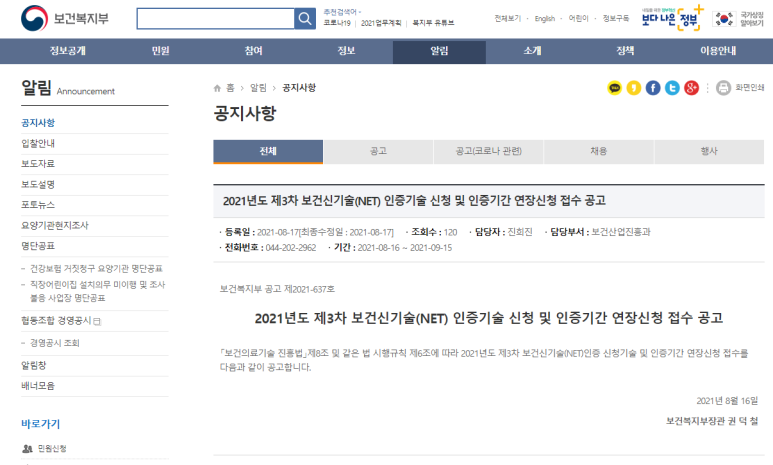773x465 pixels.
Task: Open the 참여 menu
Action: click(x=253, y=51)
